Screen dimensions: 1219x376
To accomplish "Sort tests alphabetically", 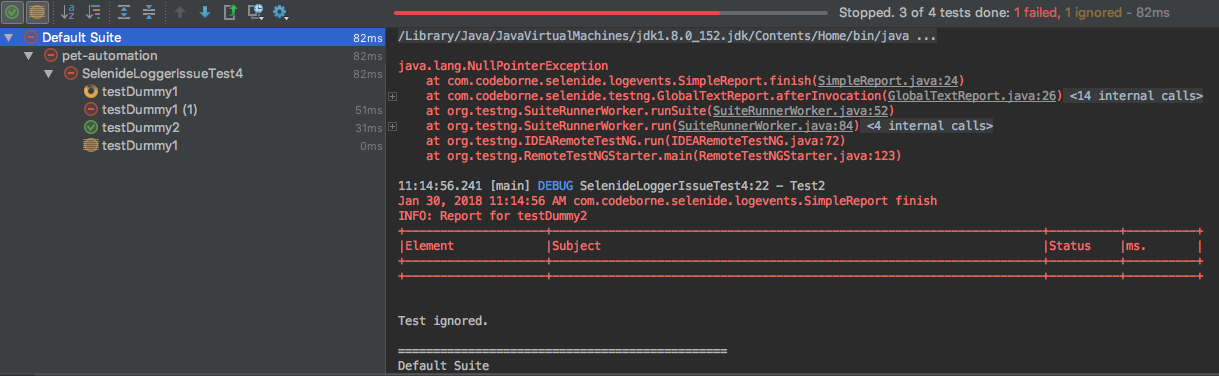I will pyautogui.click(x=68, y=13).
